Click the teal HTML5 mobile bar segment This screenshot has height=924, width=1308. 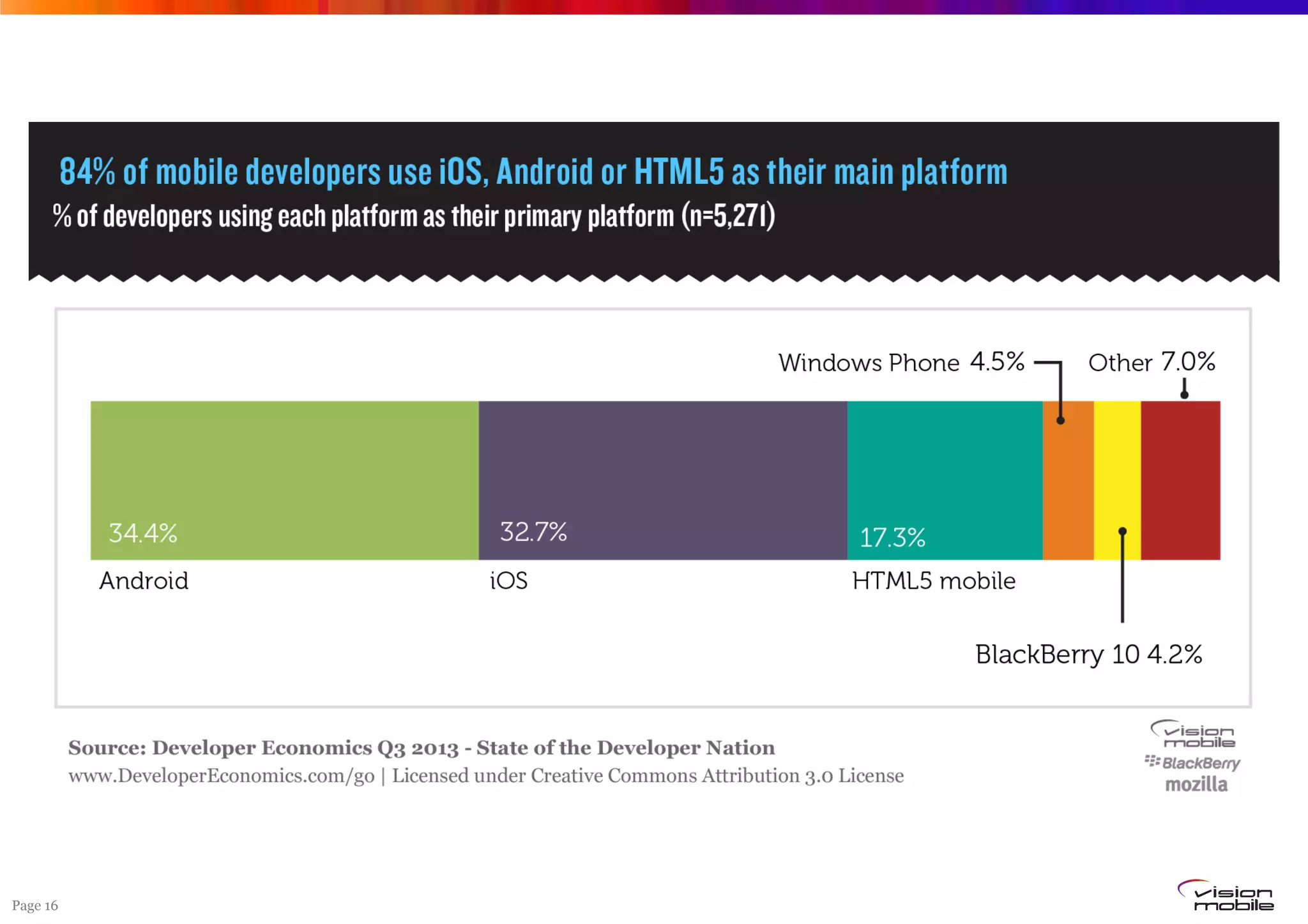point(945,480)
